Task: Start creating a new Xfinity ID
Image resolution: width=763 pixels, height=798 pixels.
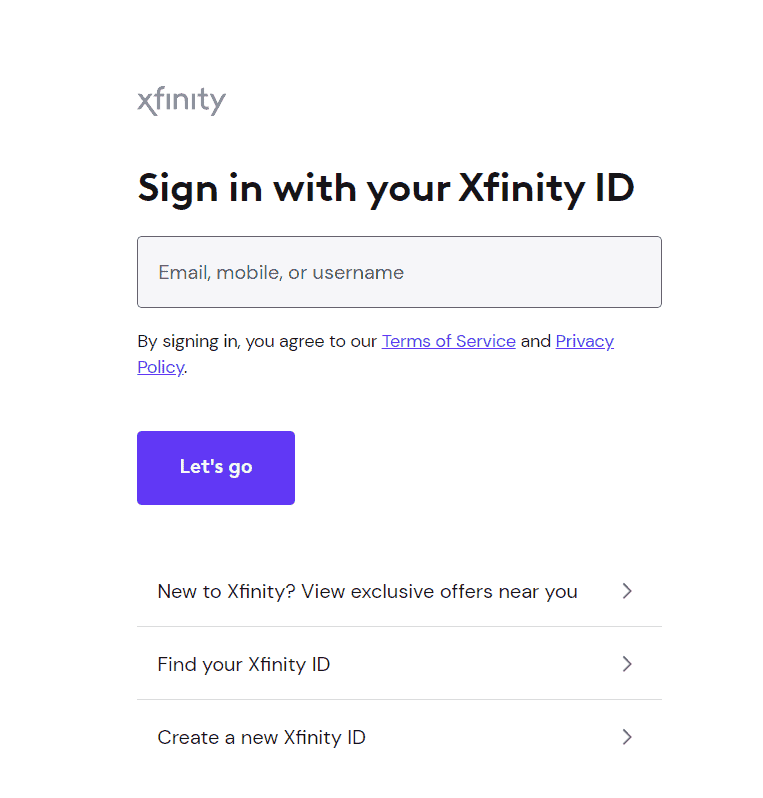Action: tap(399, 736)
